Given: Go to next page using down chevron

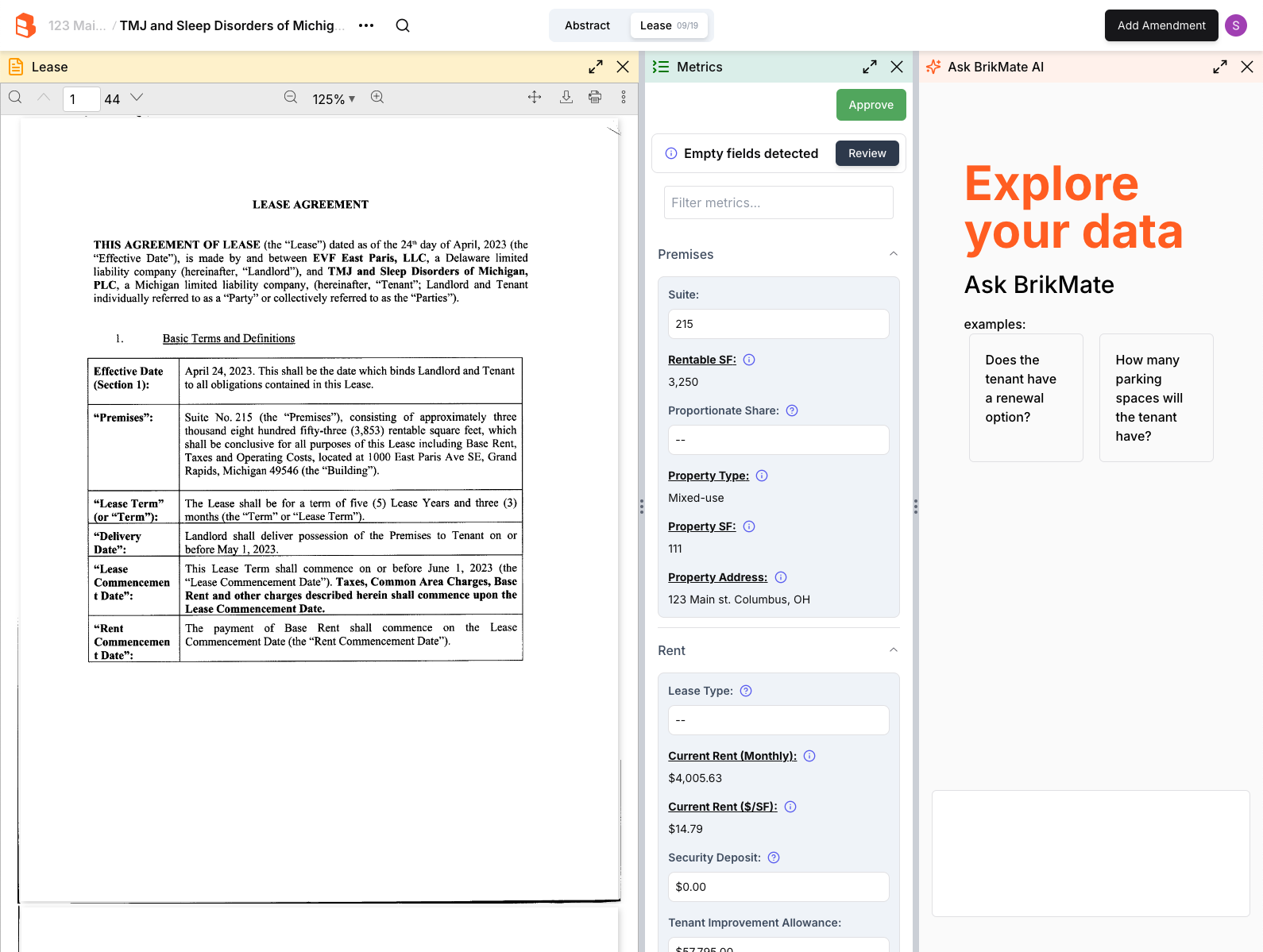Looking at the screenshot, I should (137, 98).
